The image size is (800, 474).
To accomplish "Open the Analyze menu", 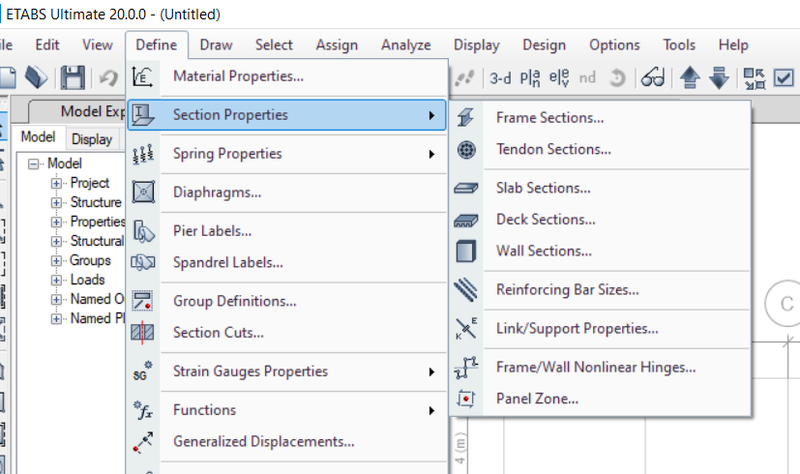I will coord(406,45).
